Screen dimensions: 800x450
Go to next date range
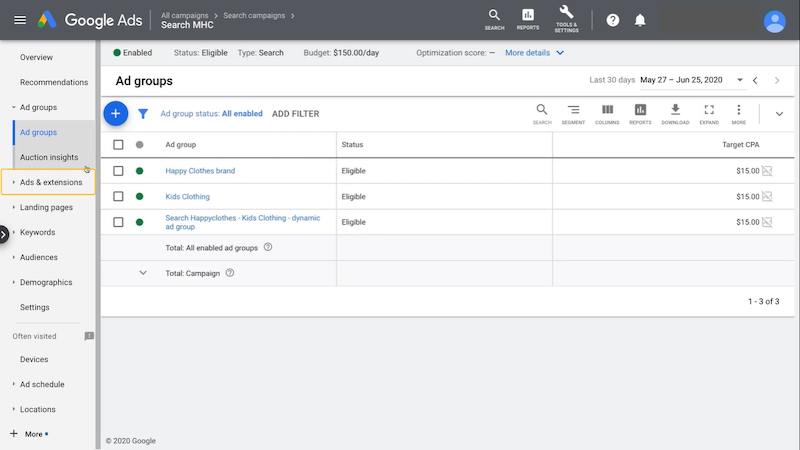(777, 80)
